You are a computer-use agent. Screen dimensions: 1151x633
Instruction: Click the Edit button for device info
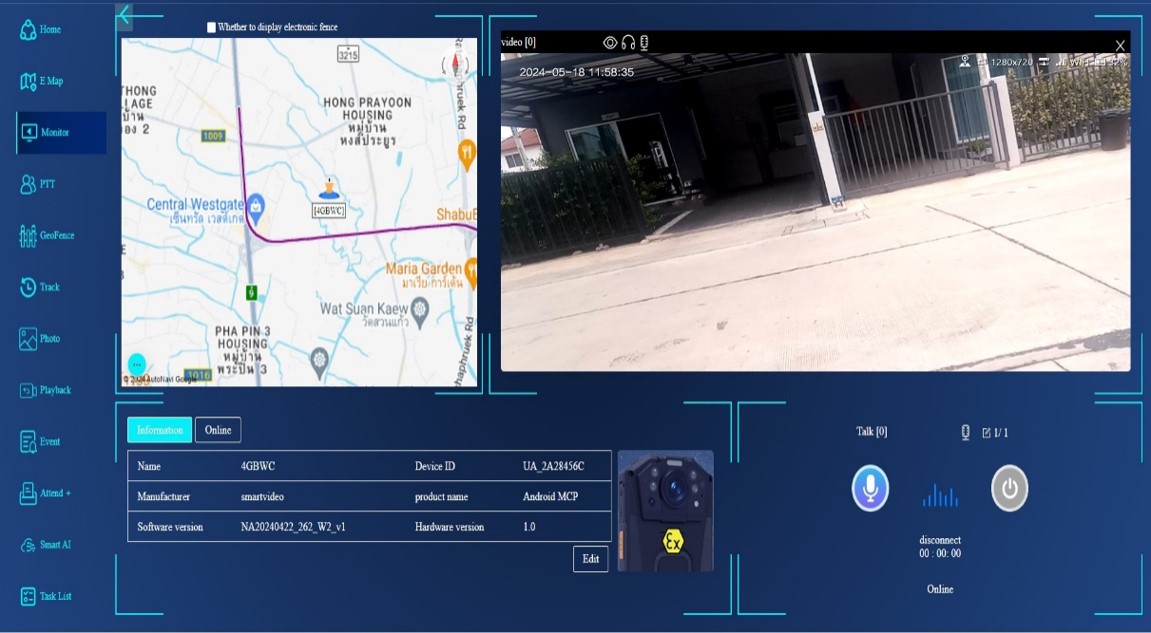click(590, 559)
